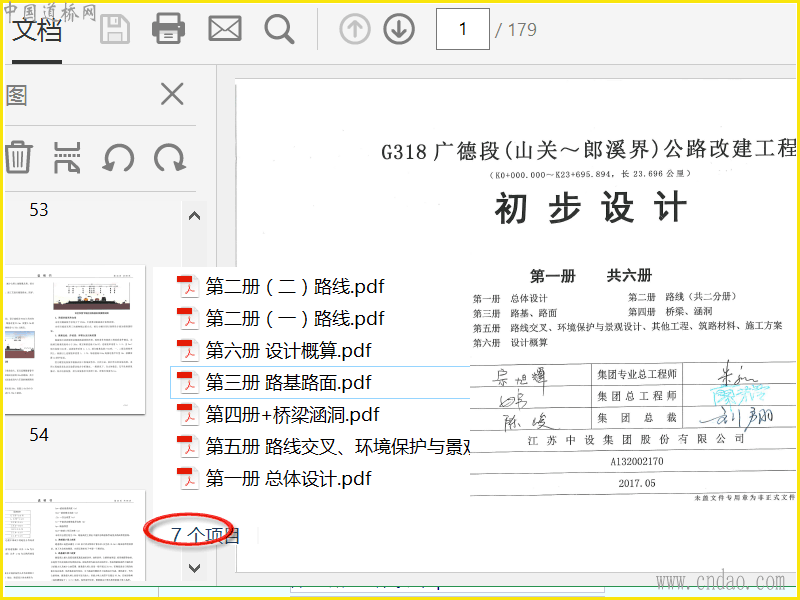Image resolution: width=800 pixels, height=600 pixels.
Task: Open search with the magnifier icon
Action: (279, 29)
